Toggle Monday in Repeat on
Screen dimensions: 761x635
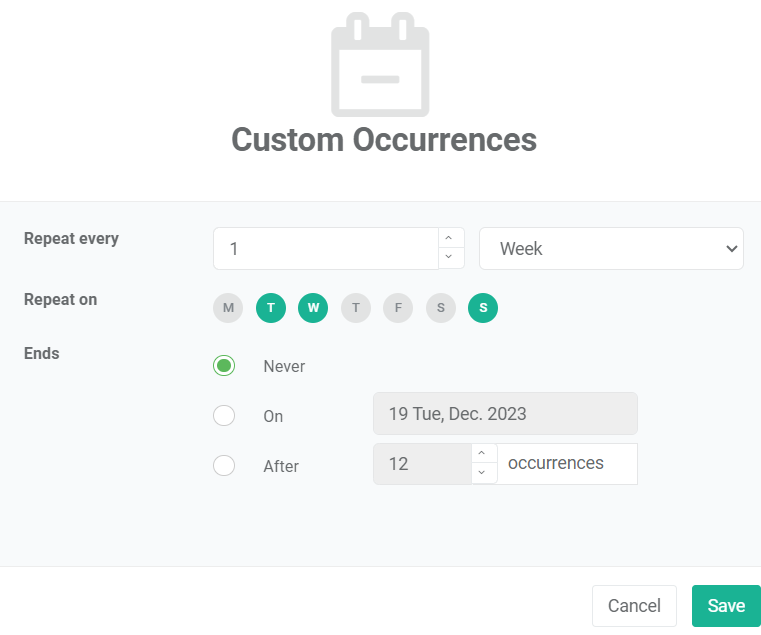click(x=228, y=308)
